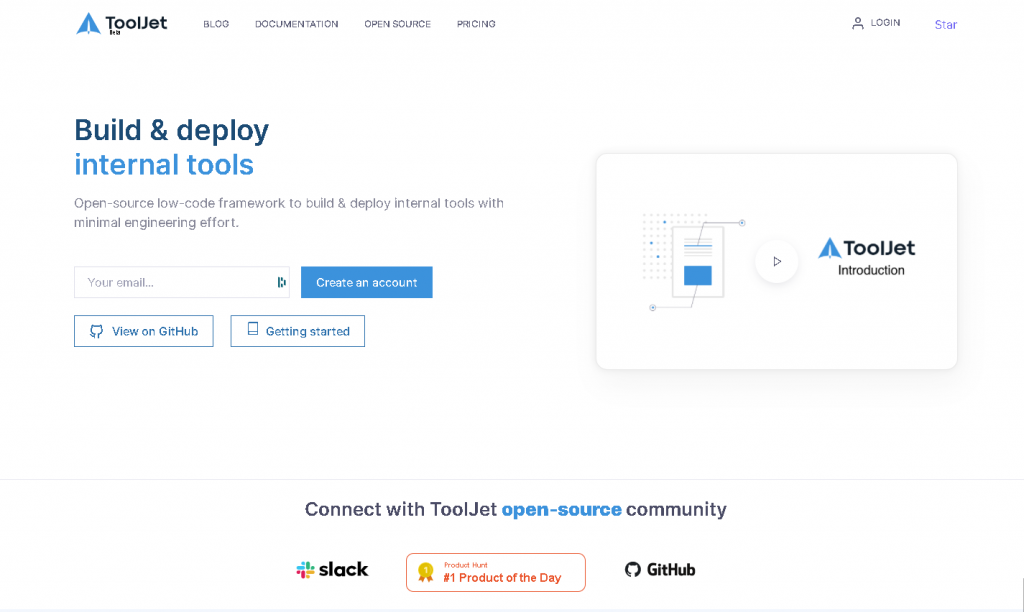This screenshot has height=612, width=1024.
Task: Click the GitHub octocat icon in View on GitHub
Action: 97,331
